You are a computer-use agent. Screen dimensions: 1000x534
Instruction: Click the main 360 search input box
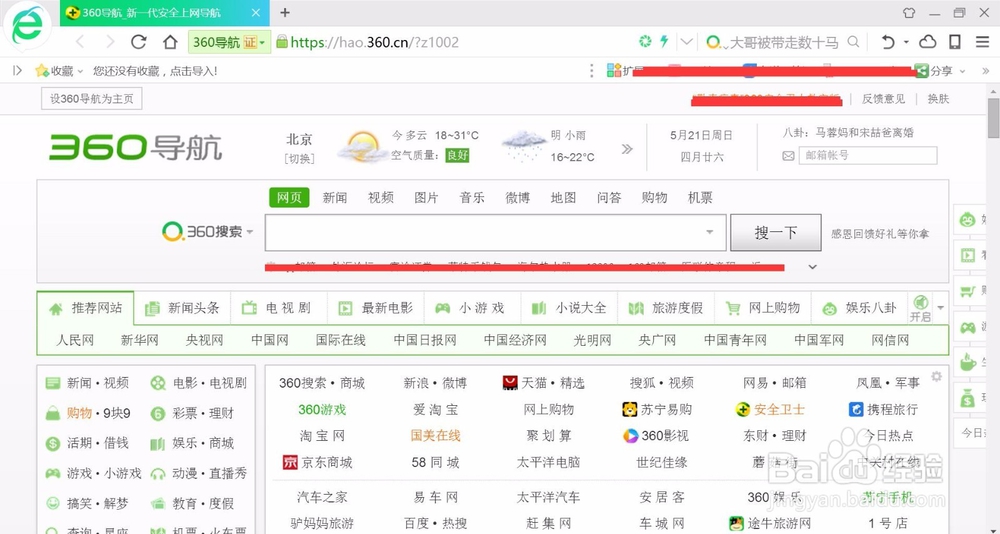(496, 232)
